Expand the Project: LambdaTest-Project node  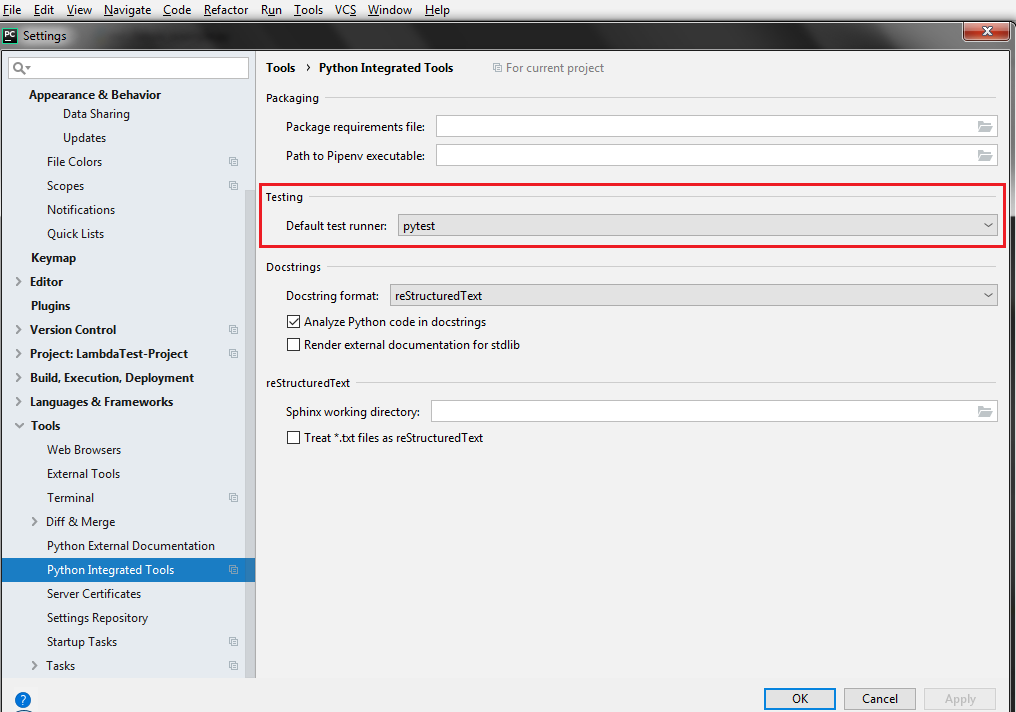point(18,354)
